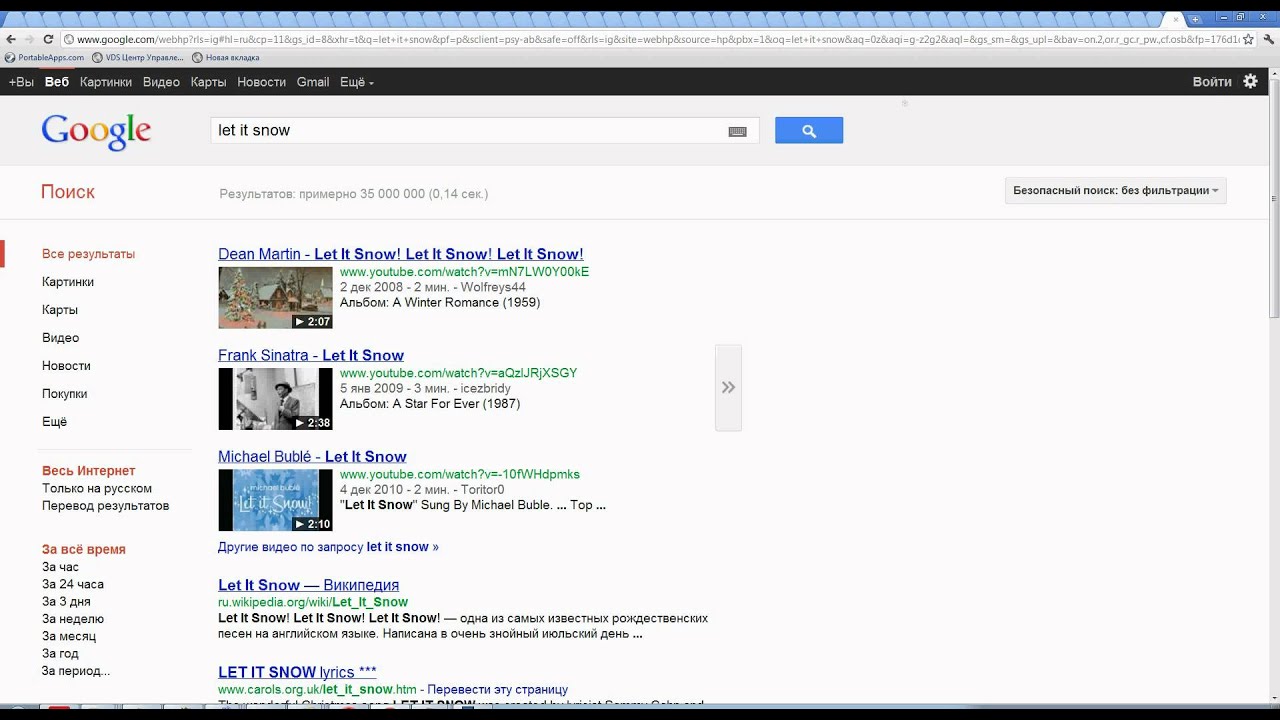Click the browser forward arrow
This screenshot has width=1280, height=720.
point(29,39)
